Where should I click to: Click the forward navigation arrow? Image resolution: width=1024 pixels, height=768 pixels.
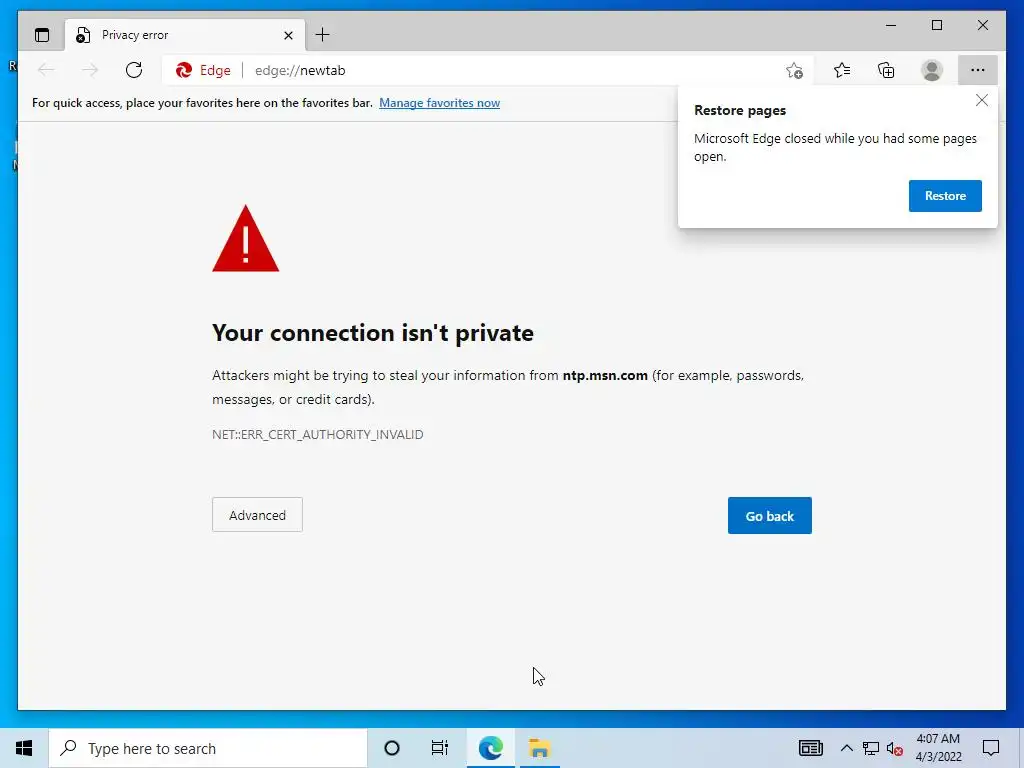click(x=90, y=70)
